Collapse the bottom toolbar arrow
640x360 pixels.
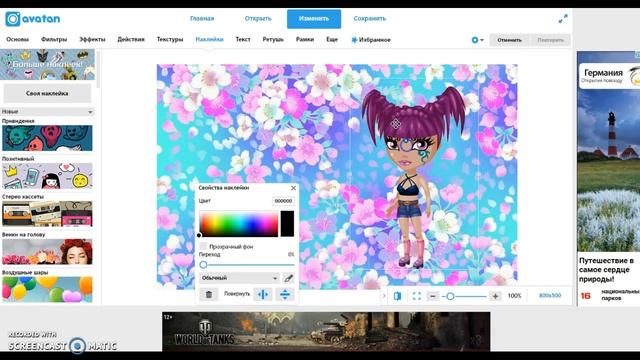tap(384, 296)
